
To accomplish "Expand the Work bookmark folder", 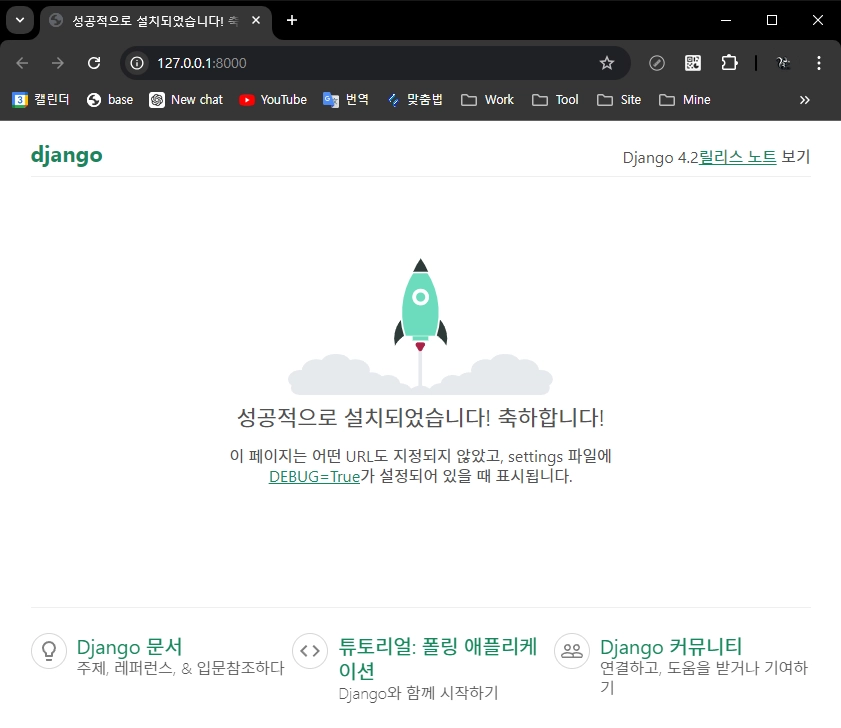I will (x=488, y=100).
